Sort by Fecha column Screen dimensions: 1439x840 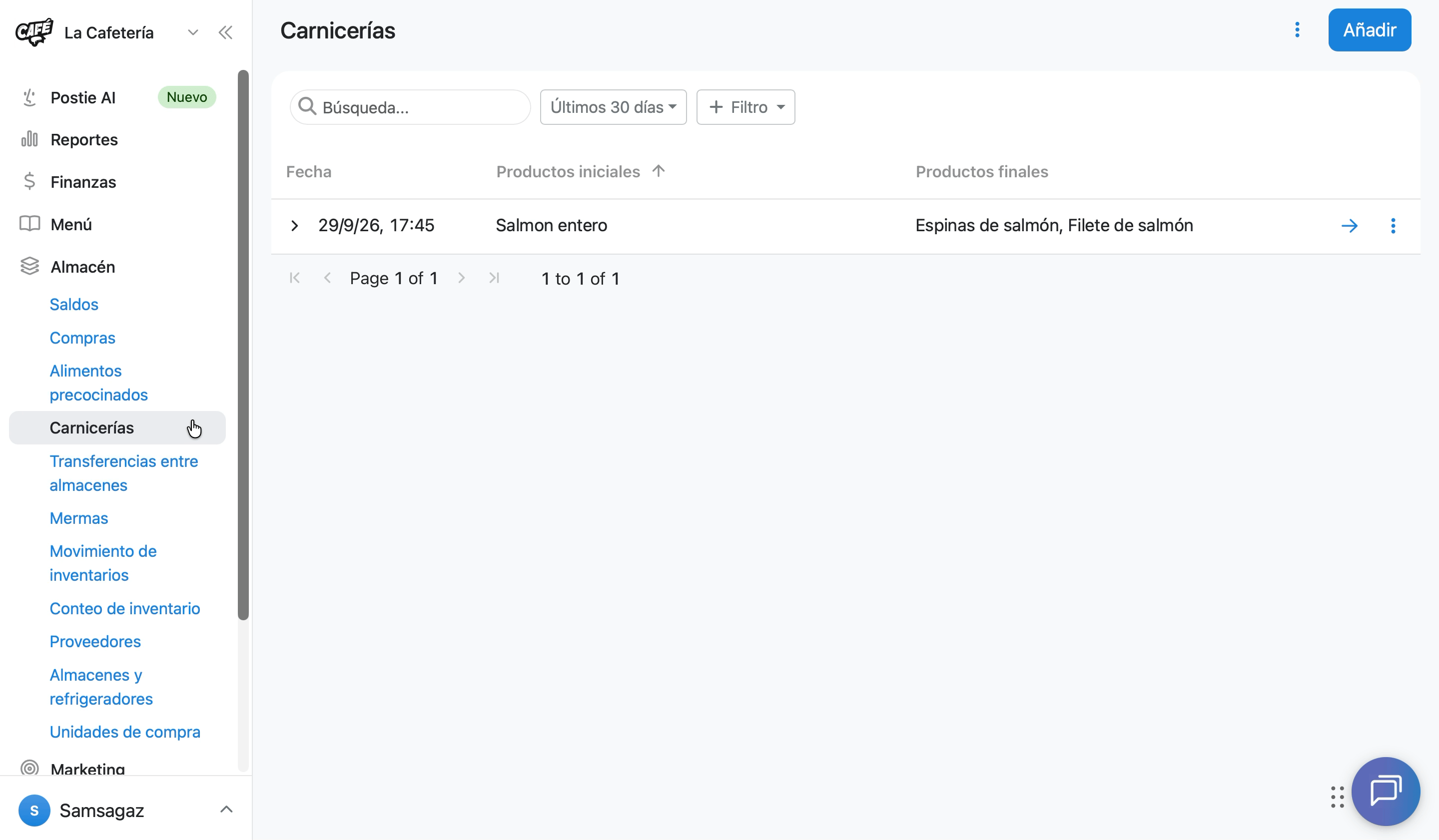coord(309,172)
